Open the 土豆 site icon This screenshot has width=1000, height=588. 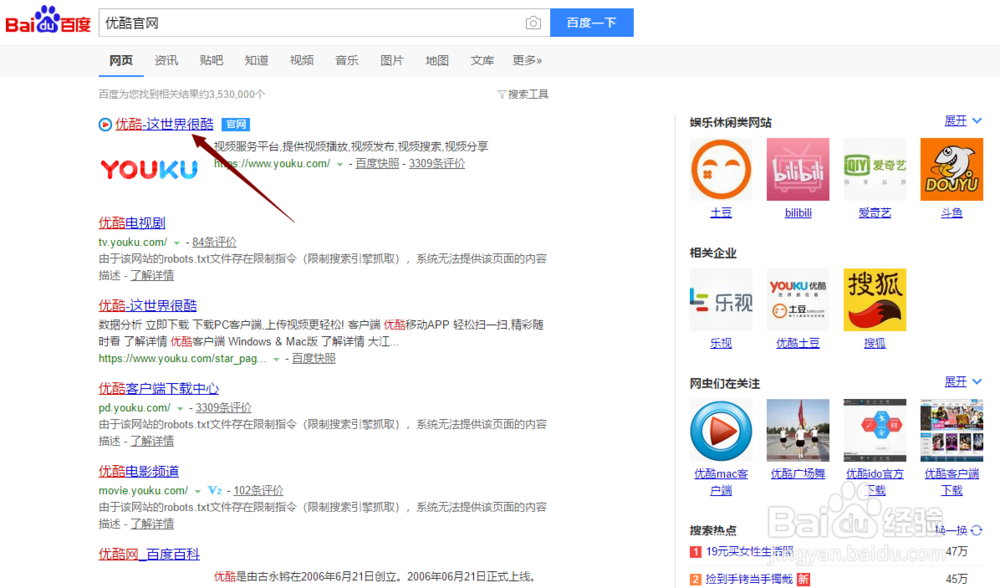(721, 169)
